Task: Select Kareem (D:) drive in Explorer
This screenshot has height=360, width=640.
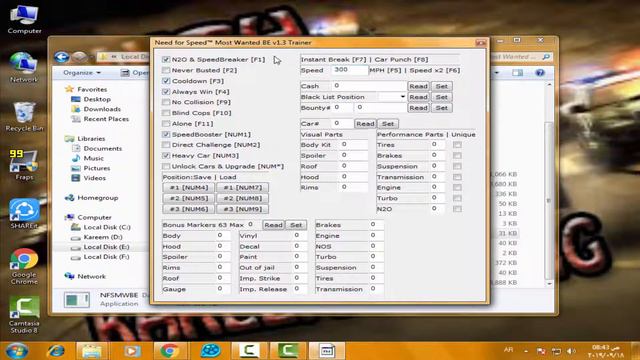Action: pos(103,237)
